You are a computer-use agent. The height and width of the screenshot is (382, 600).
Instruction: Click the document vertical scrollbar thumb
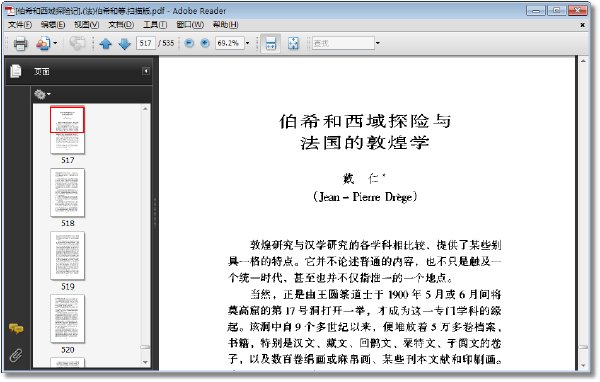pyautogui.click(x=583, y=347)
